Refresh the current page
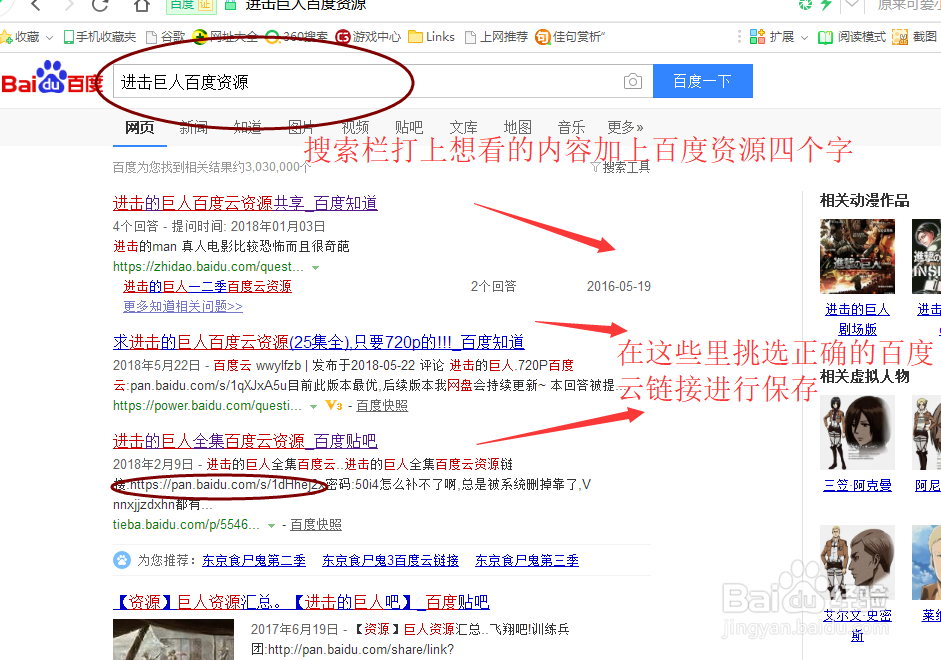Screen dimensions: 941x660 pyautogui.click(x=99, y=6)
